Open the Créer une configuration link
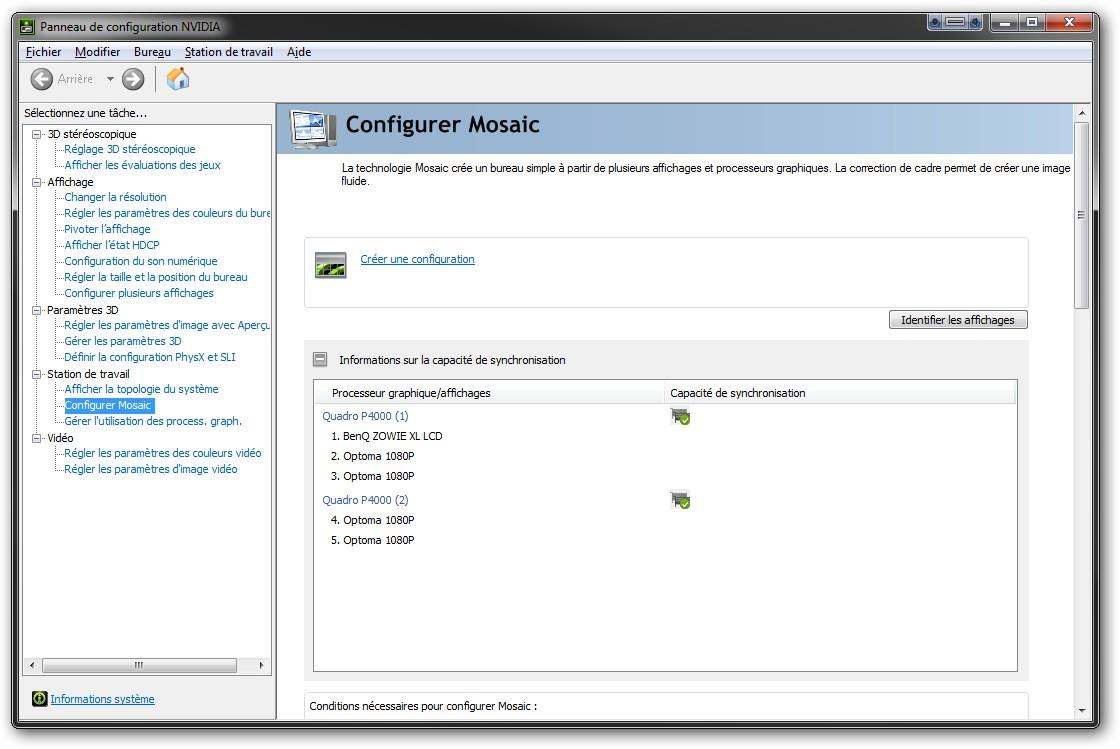This screenshot has width=1120, height=749. coord(417,259)
